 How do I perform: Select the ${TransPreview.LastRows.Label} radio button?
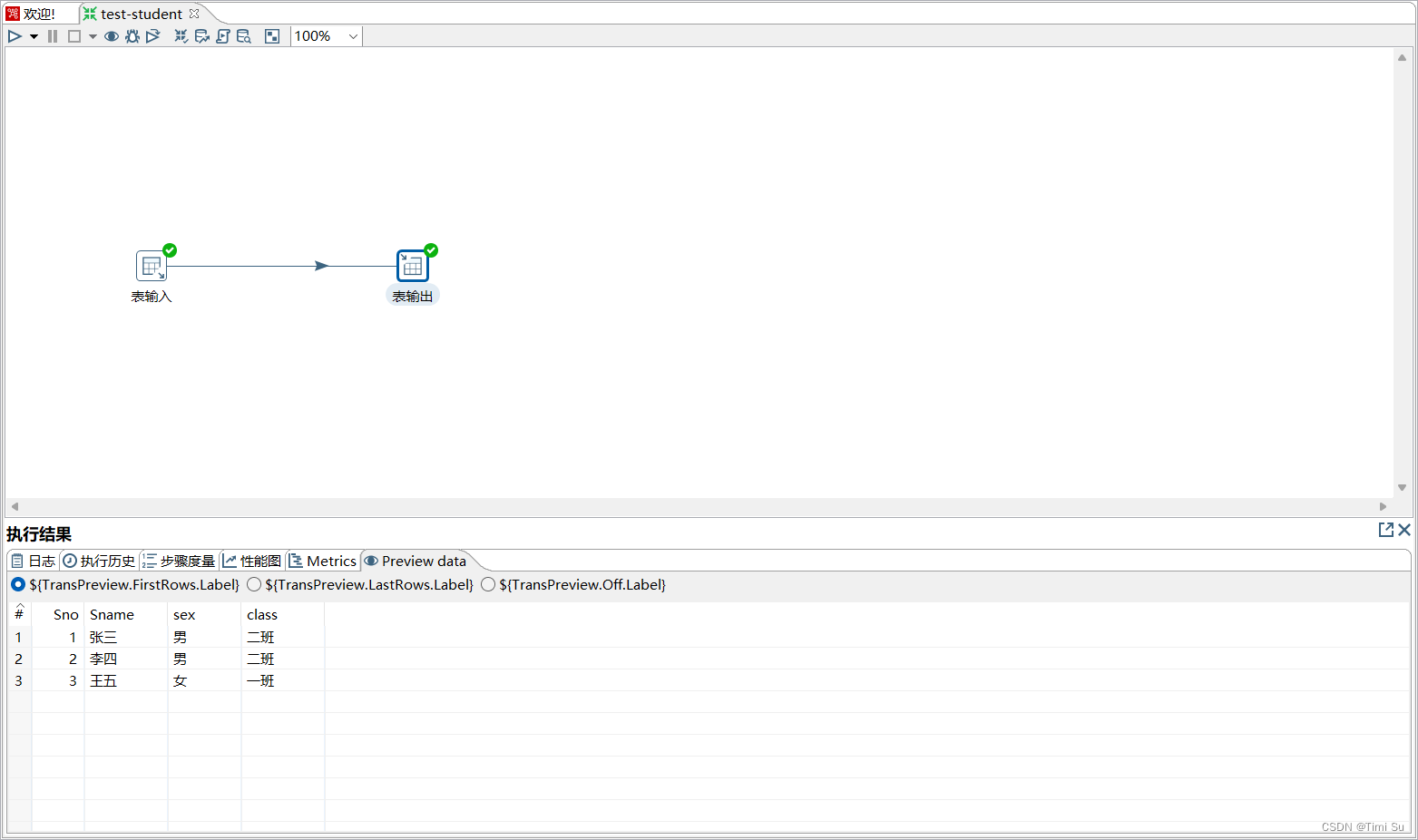pyautogui.click(x=254, y=584)
